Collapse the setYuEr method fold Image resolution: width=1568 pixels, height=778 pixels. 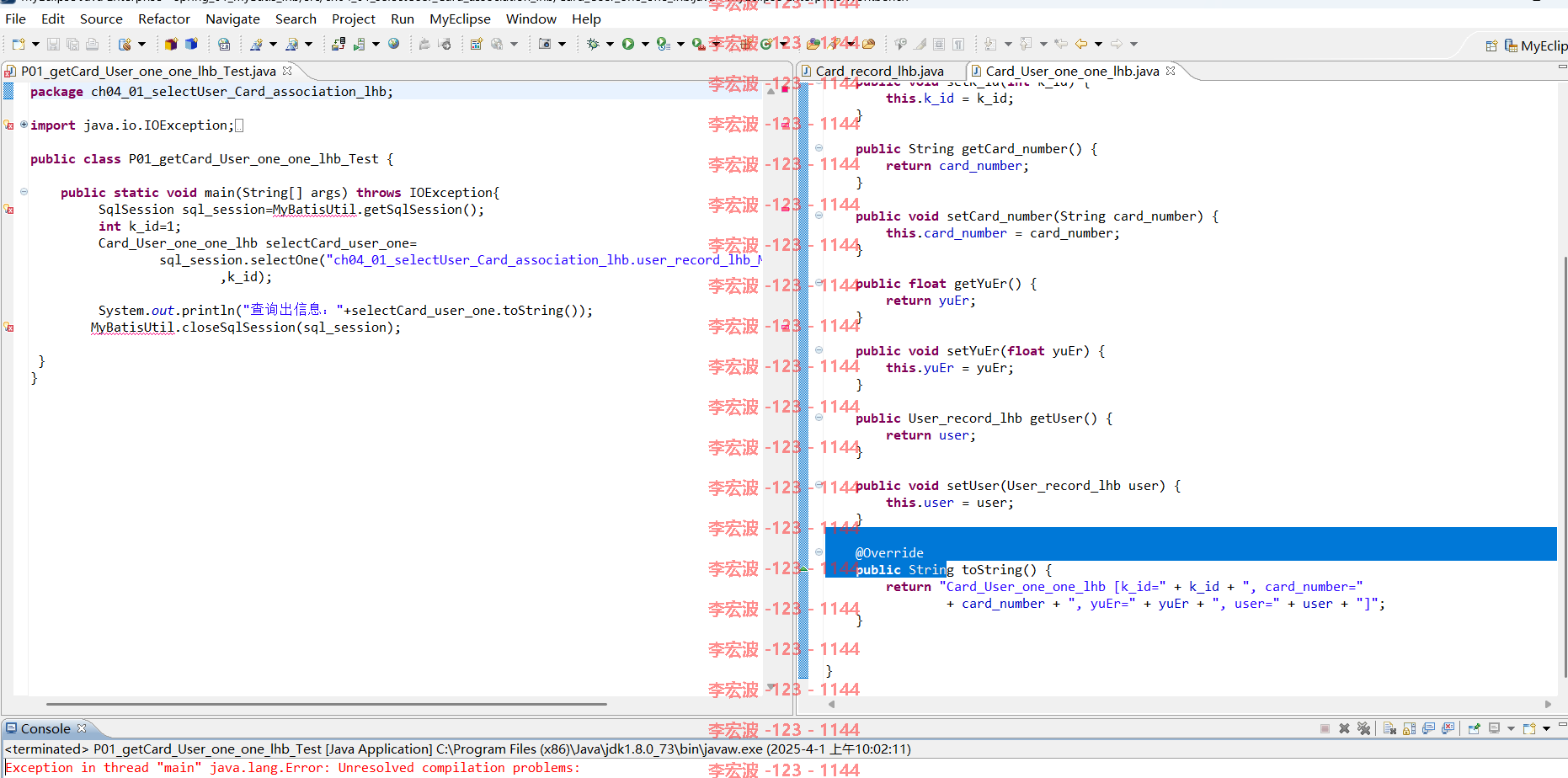pyautogui.click(x=819, y=350)
